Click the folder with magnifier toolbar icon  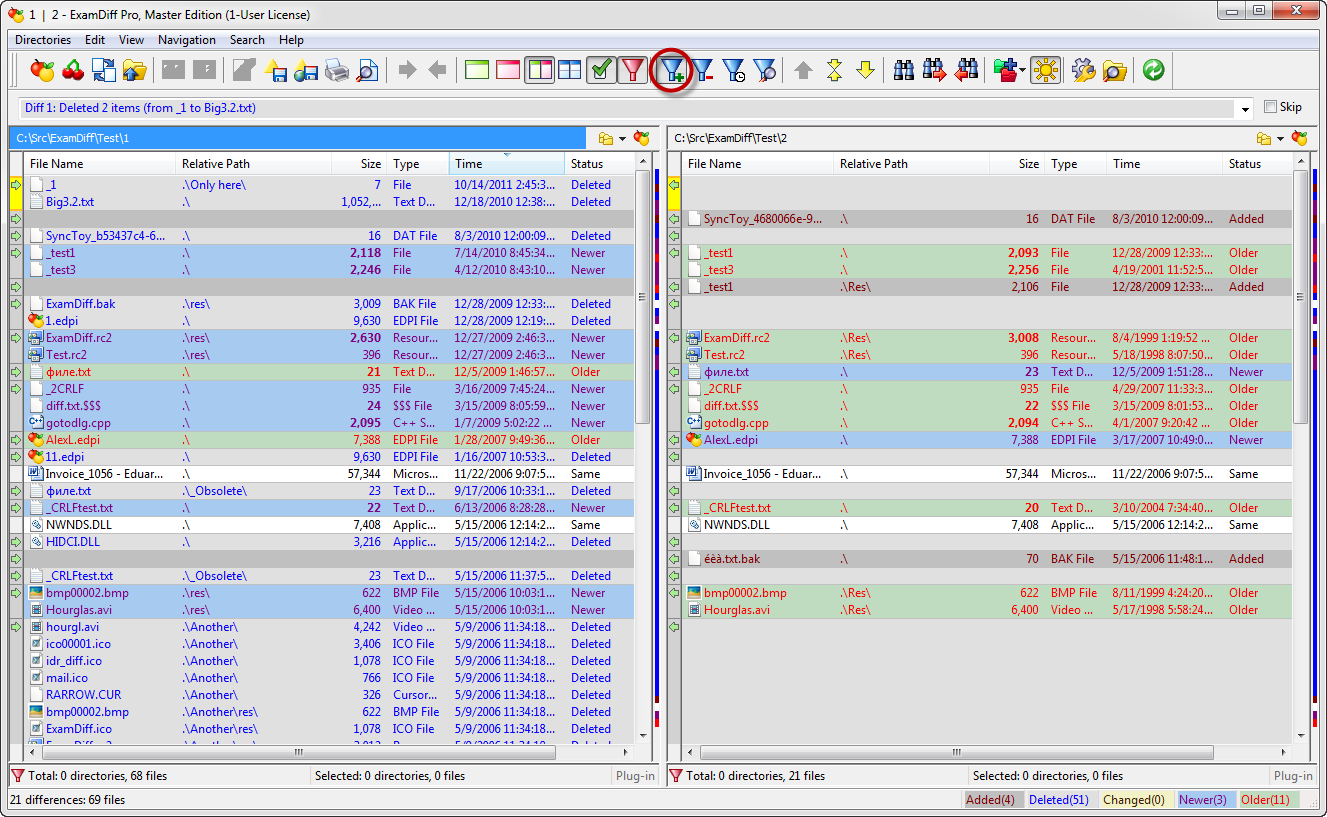coord(1115,70)
